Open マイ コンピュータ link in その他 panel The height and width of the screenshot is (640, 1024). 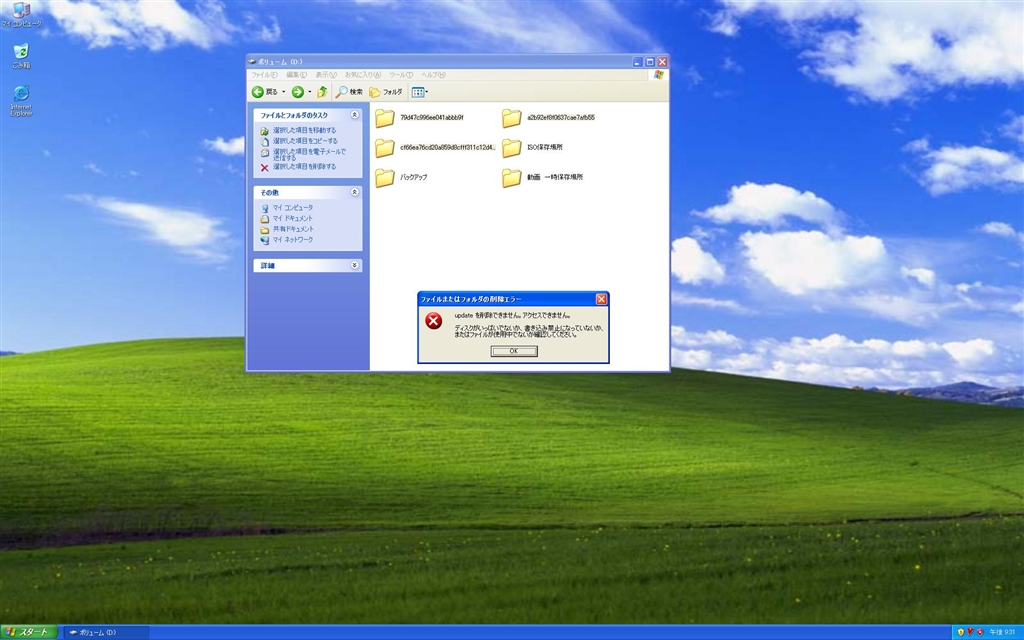click(x=293, y=208)
